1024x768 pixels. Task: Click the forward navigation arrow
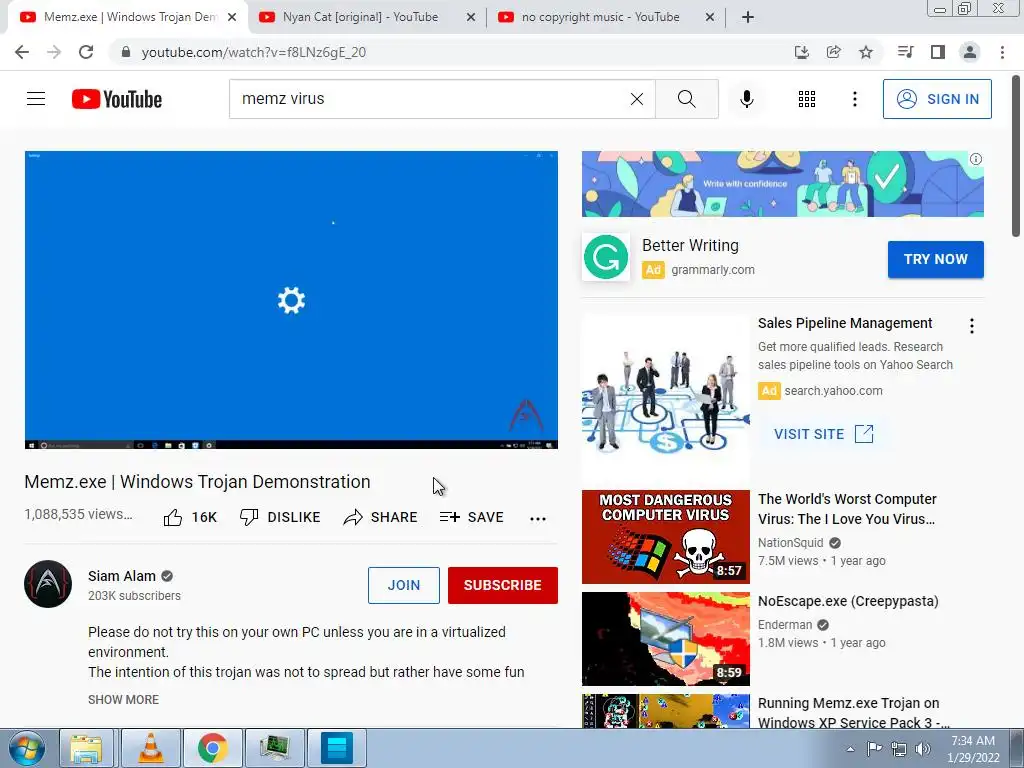tap(54, 52)
